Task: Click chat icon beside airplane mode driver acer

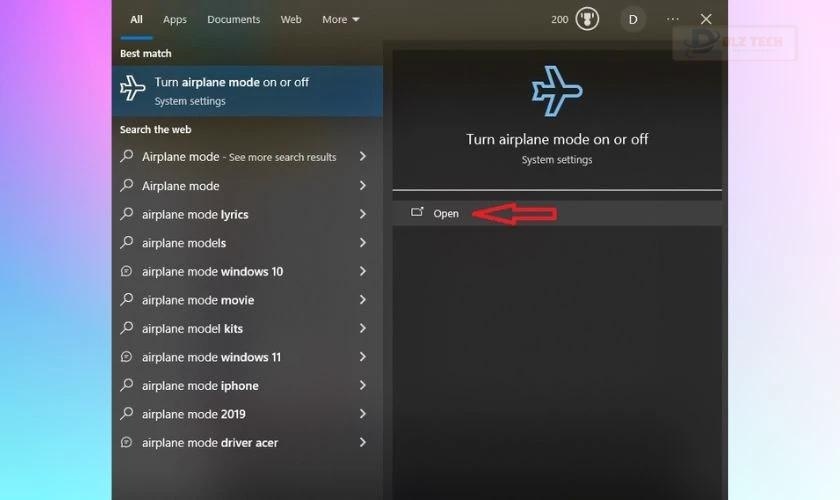Action: pyautogui.click(x=127, y=442)
